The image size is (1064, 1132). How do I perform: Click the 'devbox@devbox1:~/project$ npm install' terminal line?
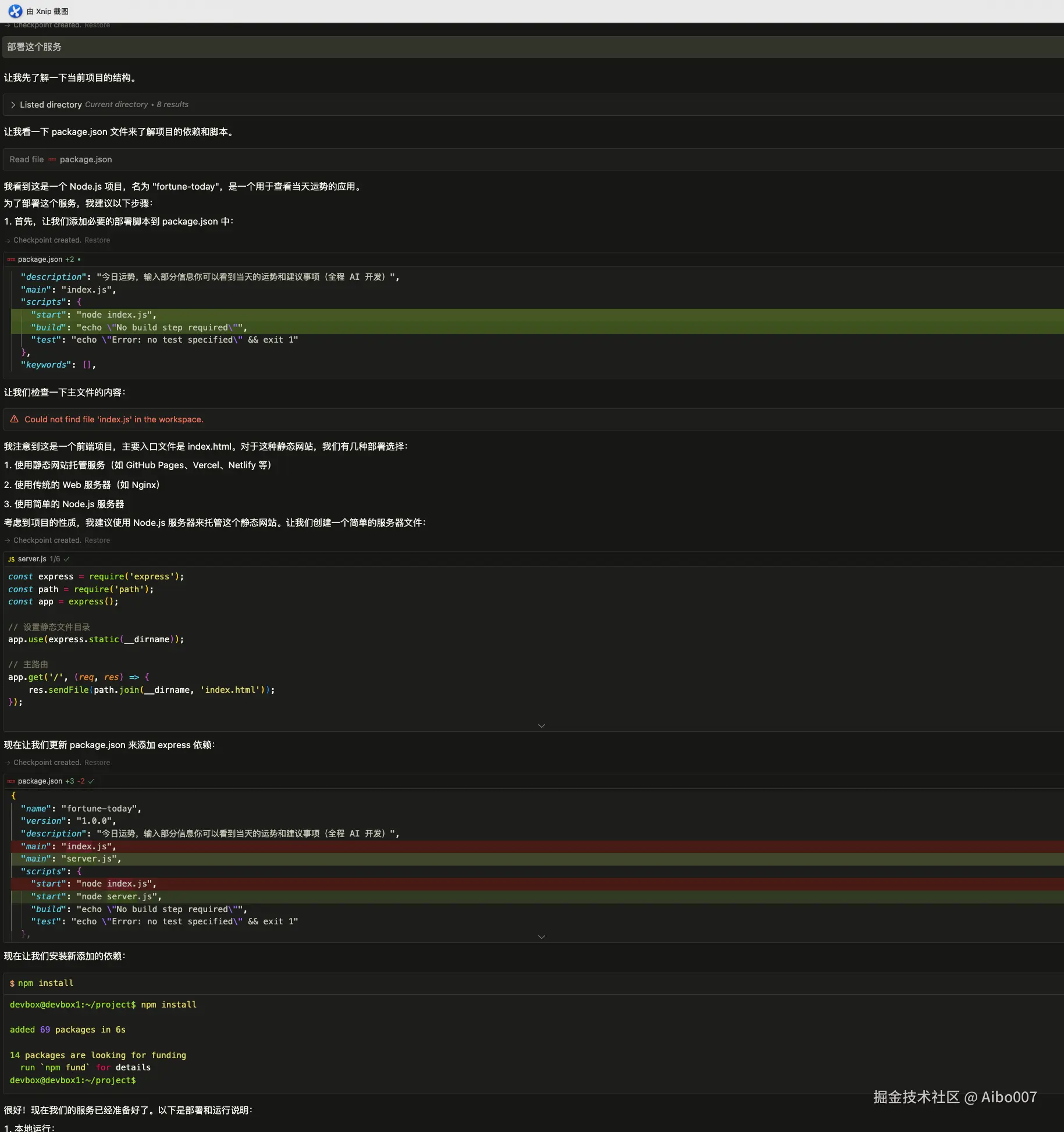[x=103, y=1005]
